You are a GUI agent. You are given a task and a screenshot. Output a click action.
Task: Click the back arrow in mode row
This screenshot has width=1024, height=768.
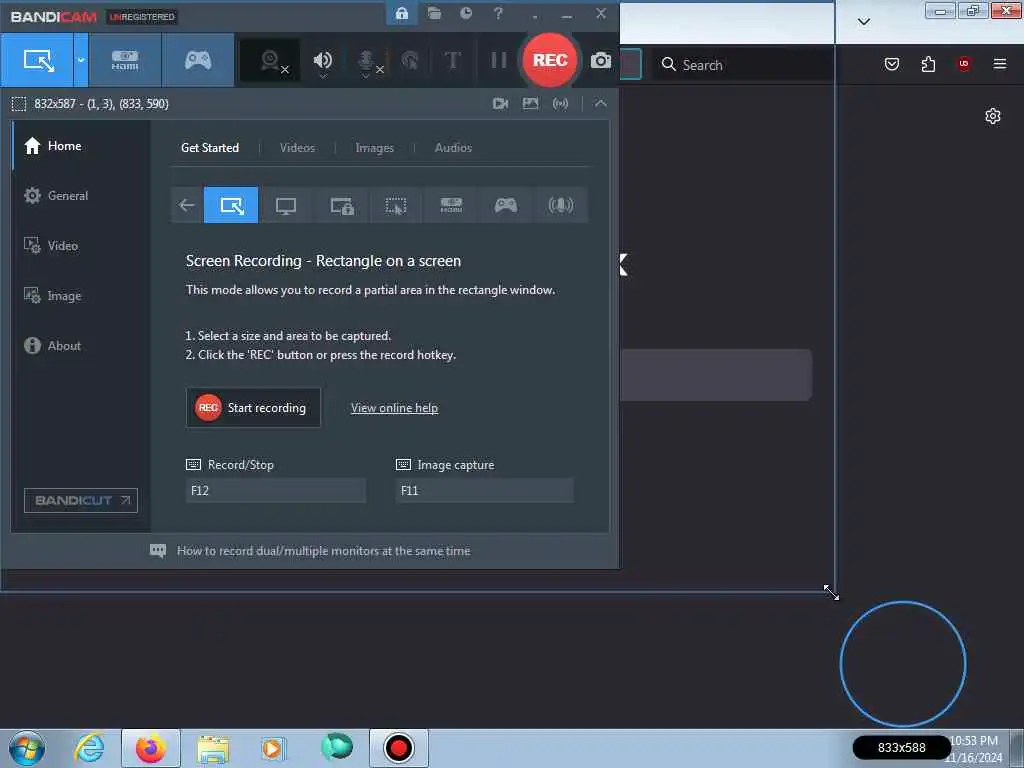tap(187, 205)
